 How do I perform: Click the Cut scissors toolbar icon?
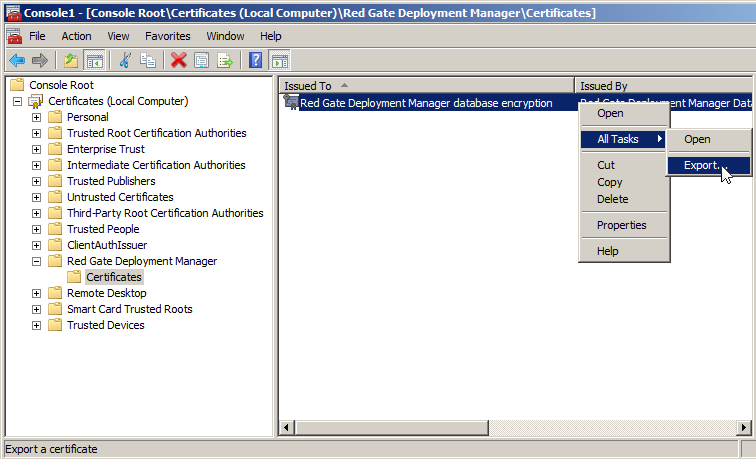(125, 60)
